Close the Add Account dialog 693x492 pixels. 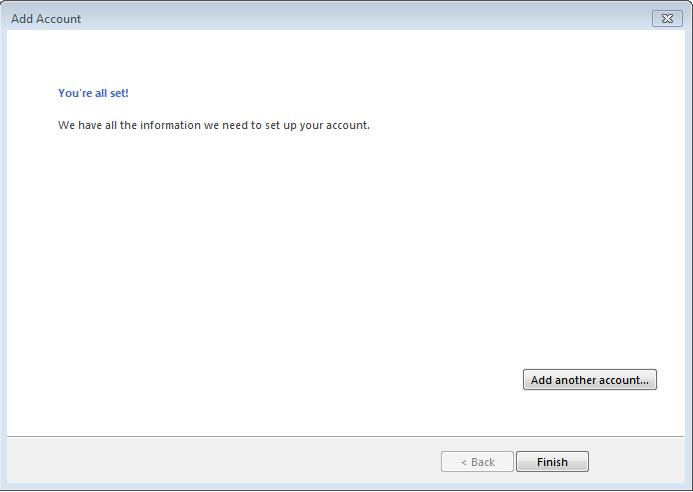coord(666,18)
